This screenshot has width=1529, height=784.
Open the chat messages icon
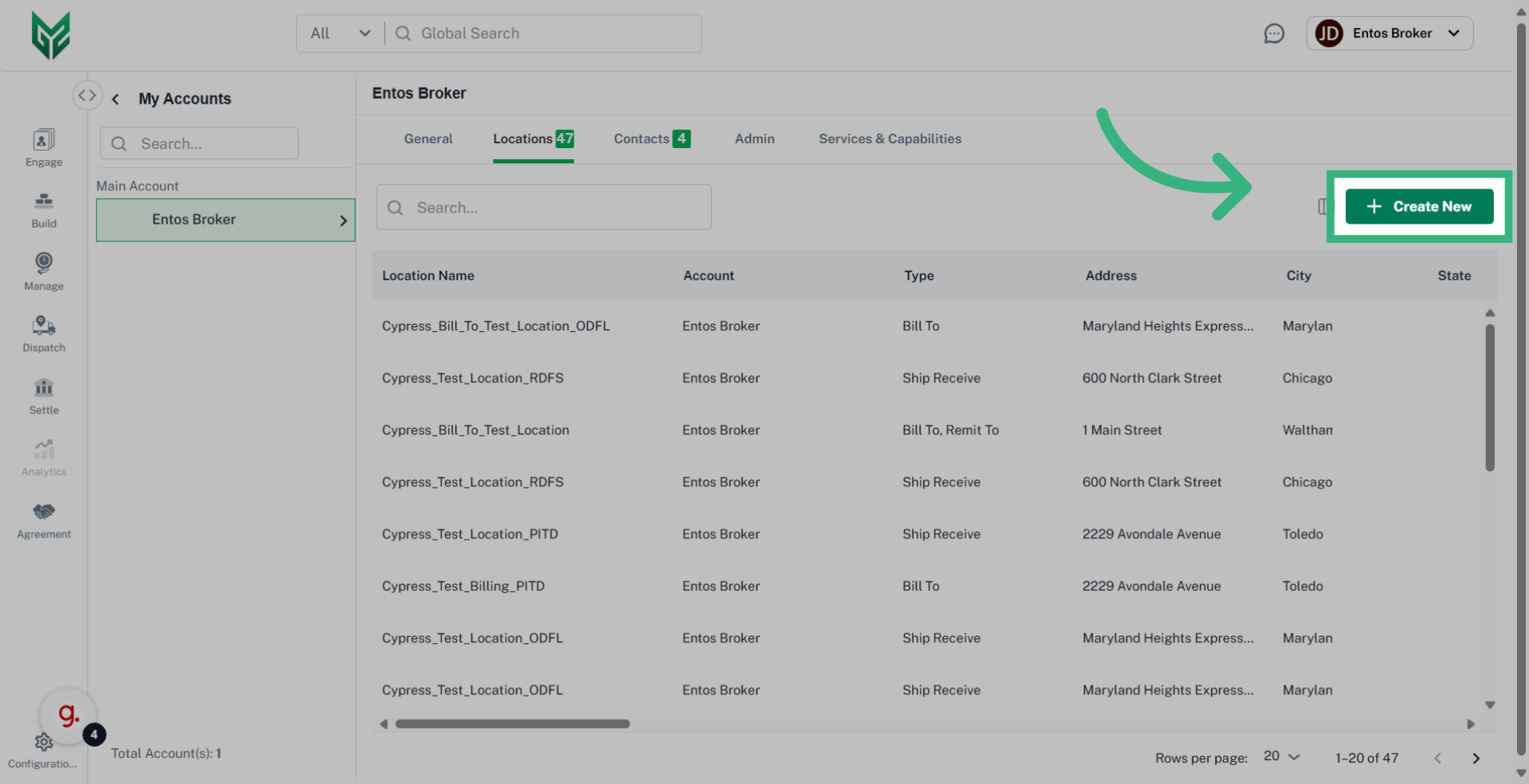(x=1274, y=33)
